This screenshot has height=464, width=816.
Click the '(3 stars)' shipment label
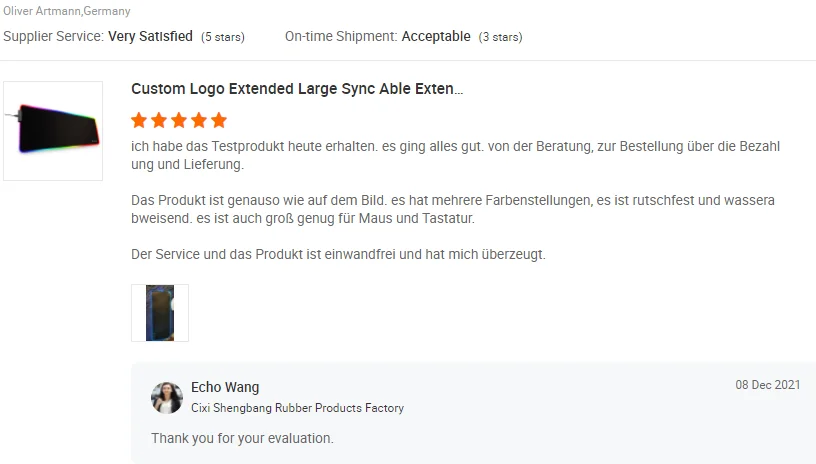pos(500,37)
